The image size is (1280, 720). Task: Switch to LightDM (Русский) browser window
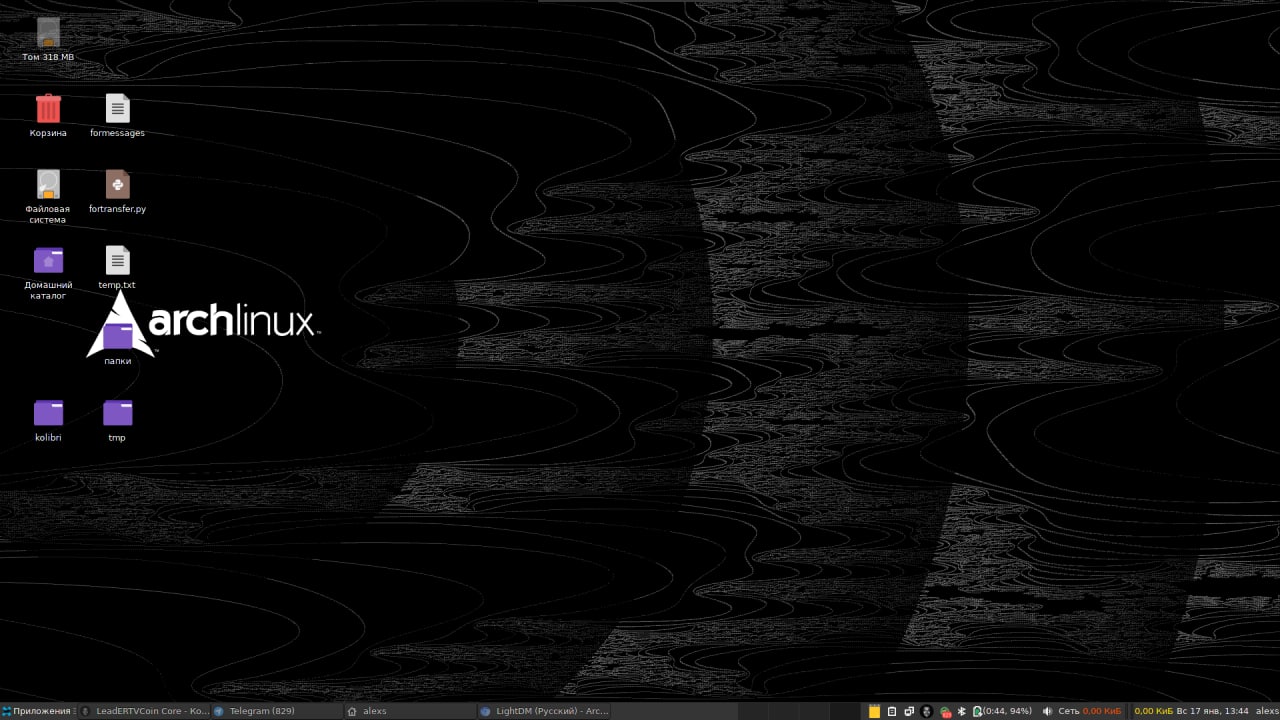point(543,711)
